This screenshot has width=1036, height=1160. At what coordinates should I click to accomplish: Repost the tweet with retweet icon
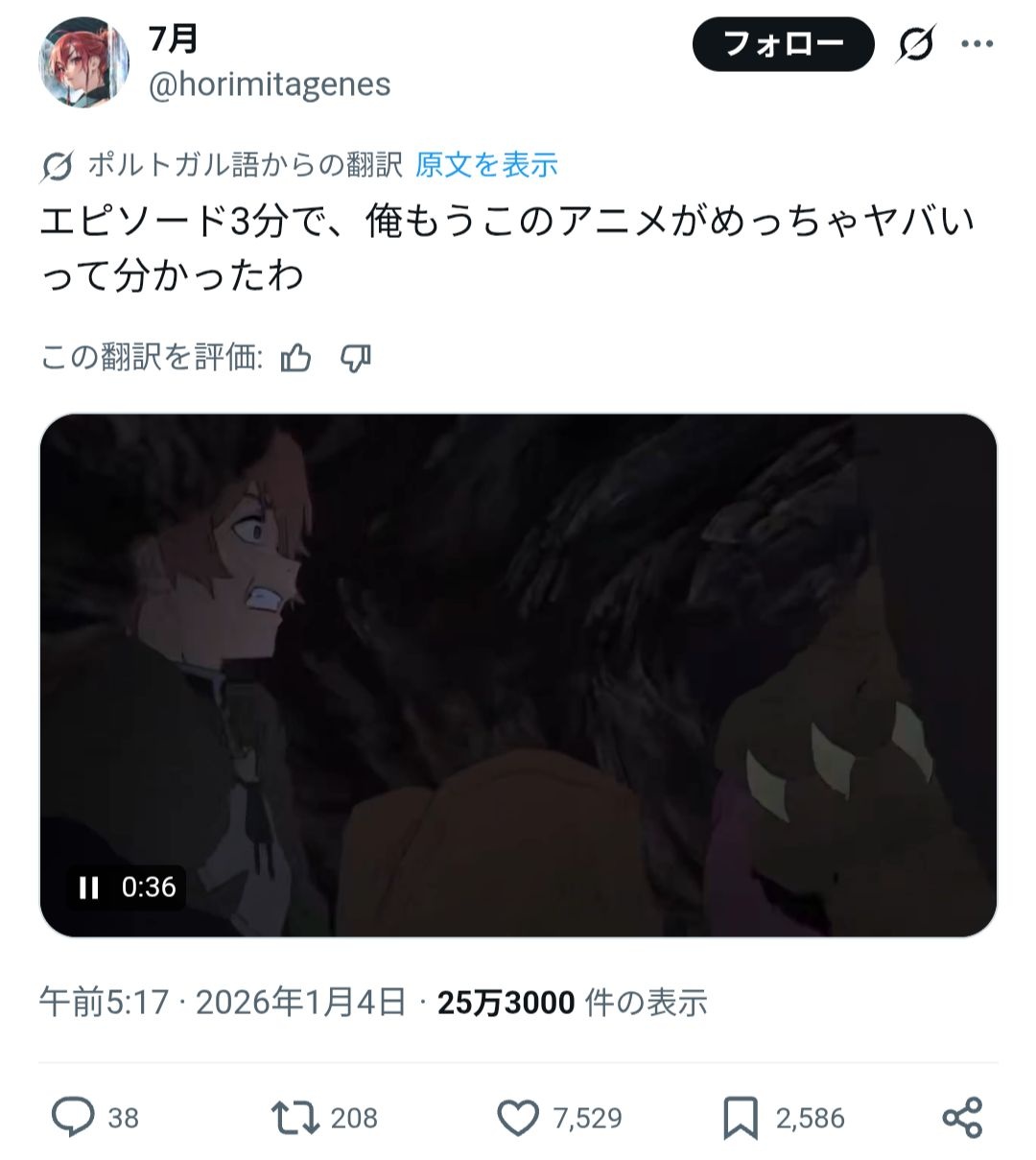(294, 1117)
